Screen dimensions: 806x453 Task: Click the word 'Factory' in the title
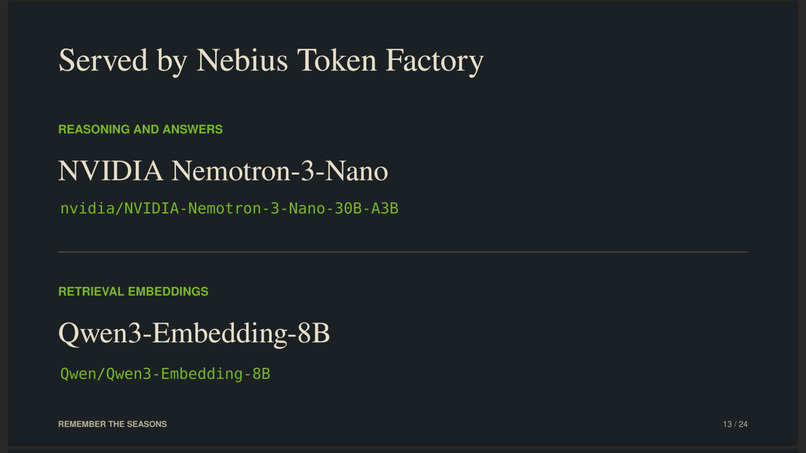click(x=434, y=61)
